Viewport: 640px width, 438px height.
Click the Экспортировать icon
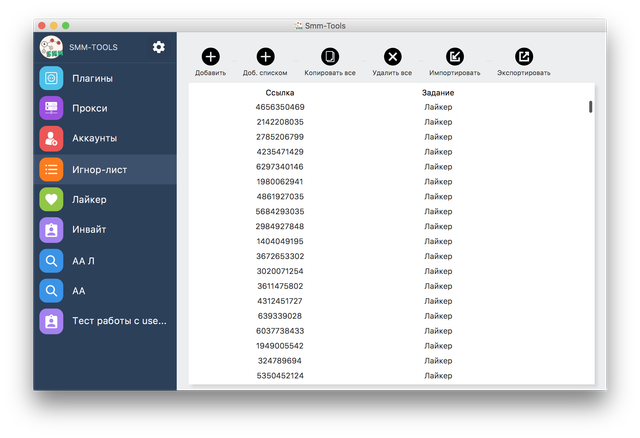(x=524, y=57)
